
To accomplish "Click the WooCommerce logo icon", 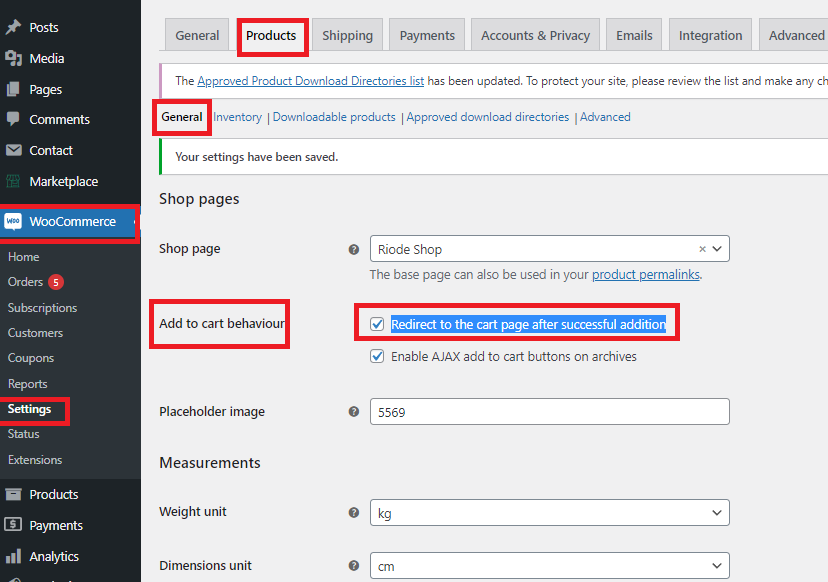I will 13,221.
